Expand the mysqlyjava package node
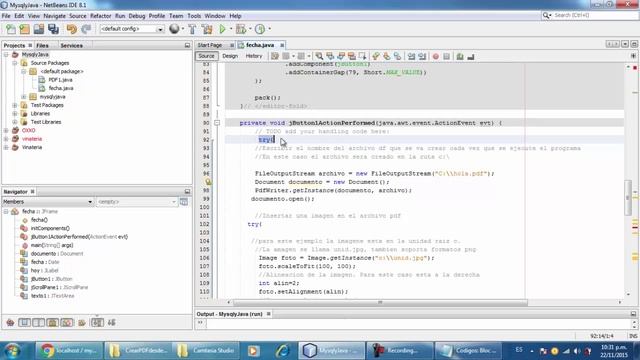Viewport: 640px width, 360px height. (x=23, y=97)
